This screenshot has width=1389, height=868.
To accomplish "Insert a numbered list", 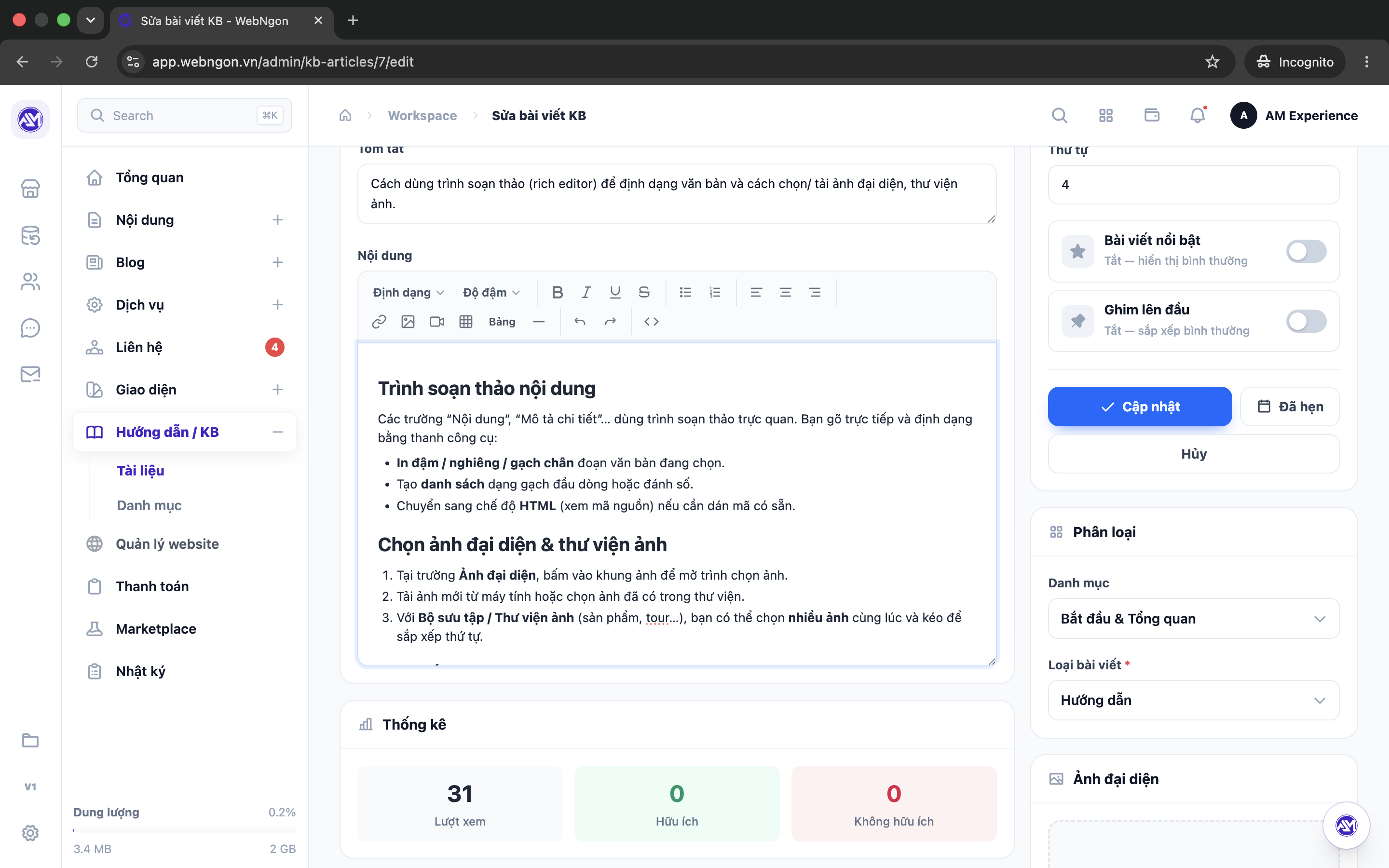I will pos(715,292).
